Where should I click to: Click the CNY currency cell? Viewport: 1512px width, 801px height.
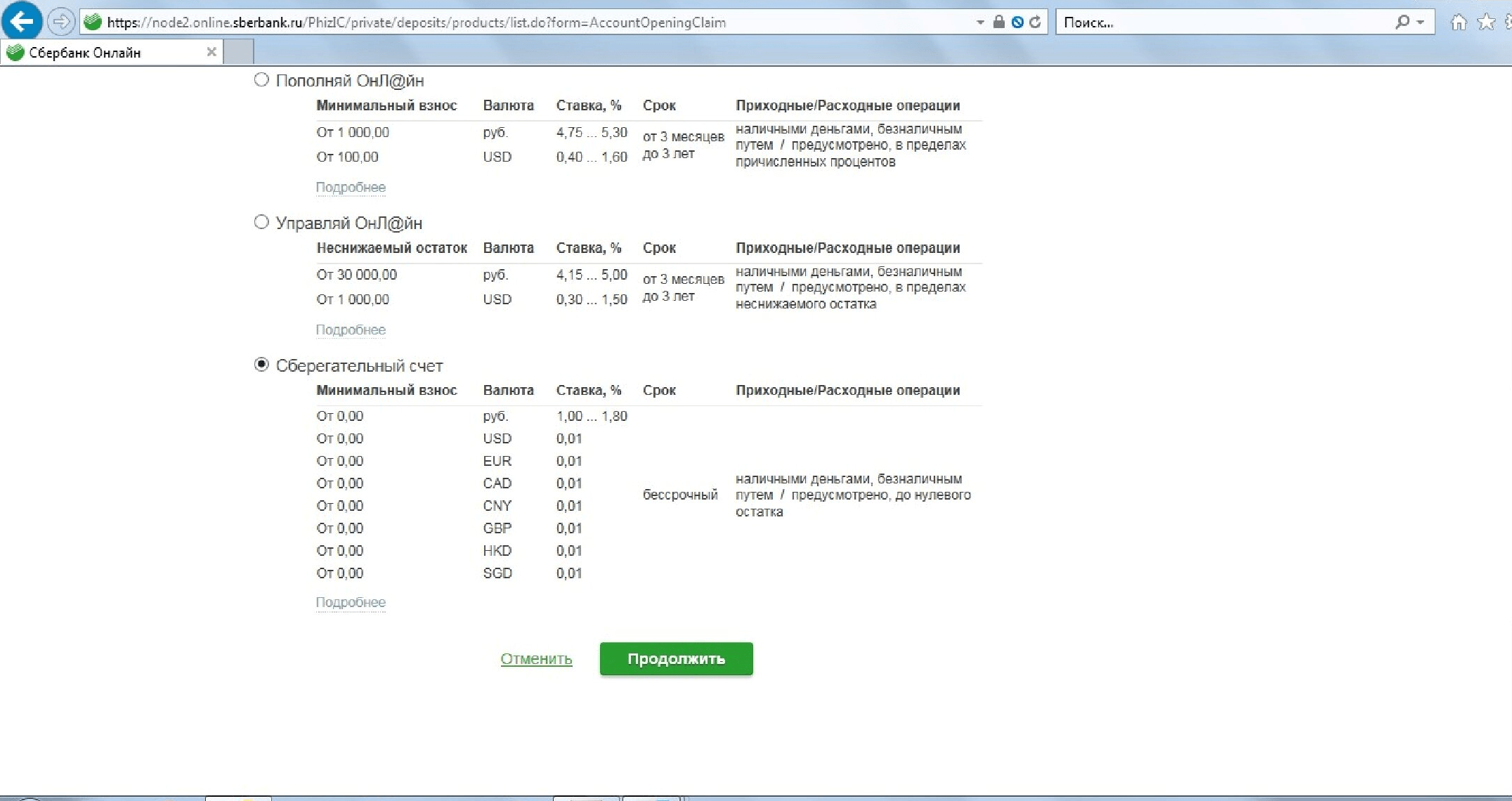pos(497,506)
